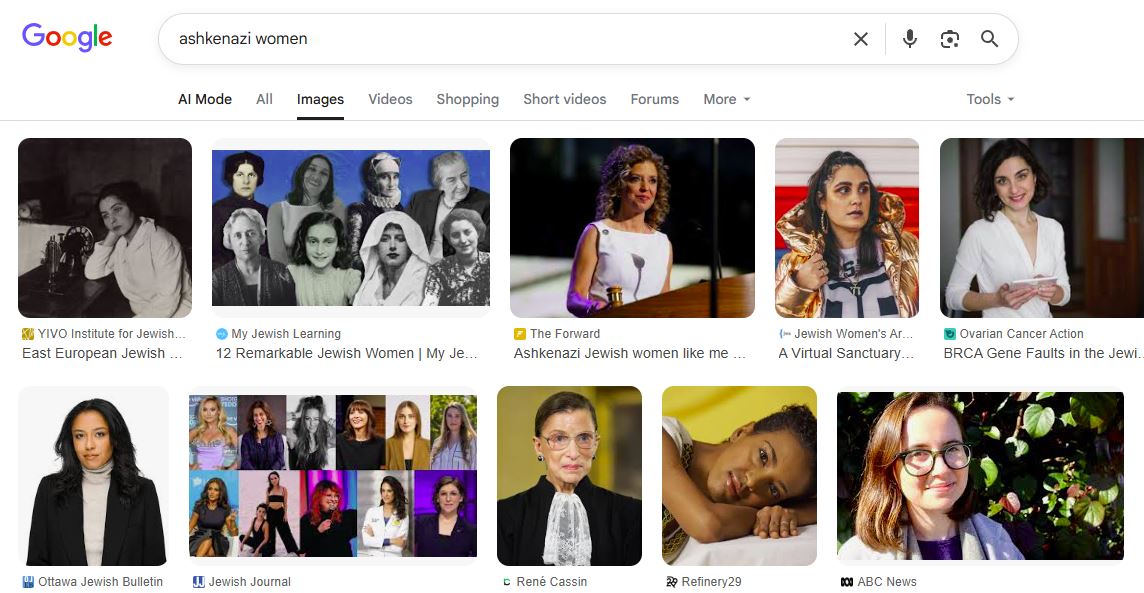1144x593 pixels.
Task: Open the René Cassin judge portrait image
Action: [570, 476]
